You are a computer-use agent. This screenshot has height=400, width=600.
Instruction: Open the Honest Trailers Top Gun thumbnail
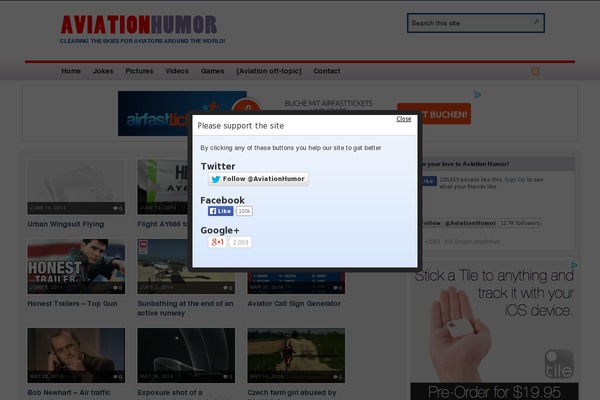[76, 266]
